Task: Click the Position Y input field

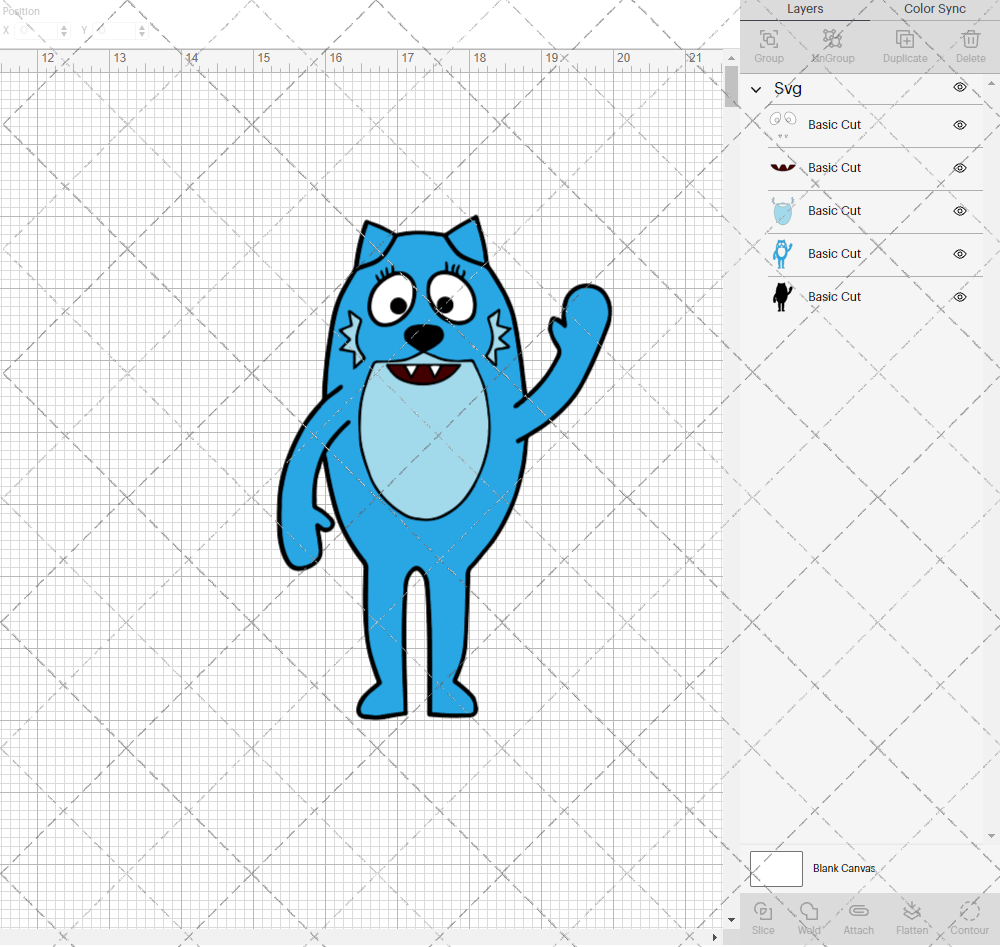Action: click(115, 31)
